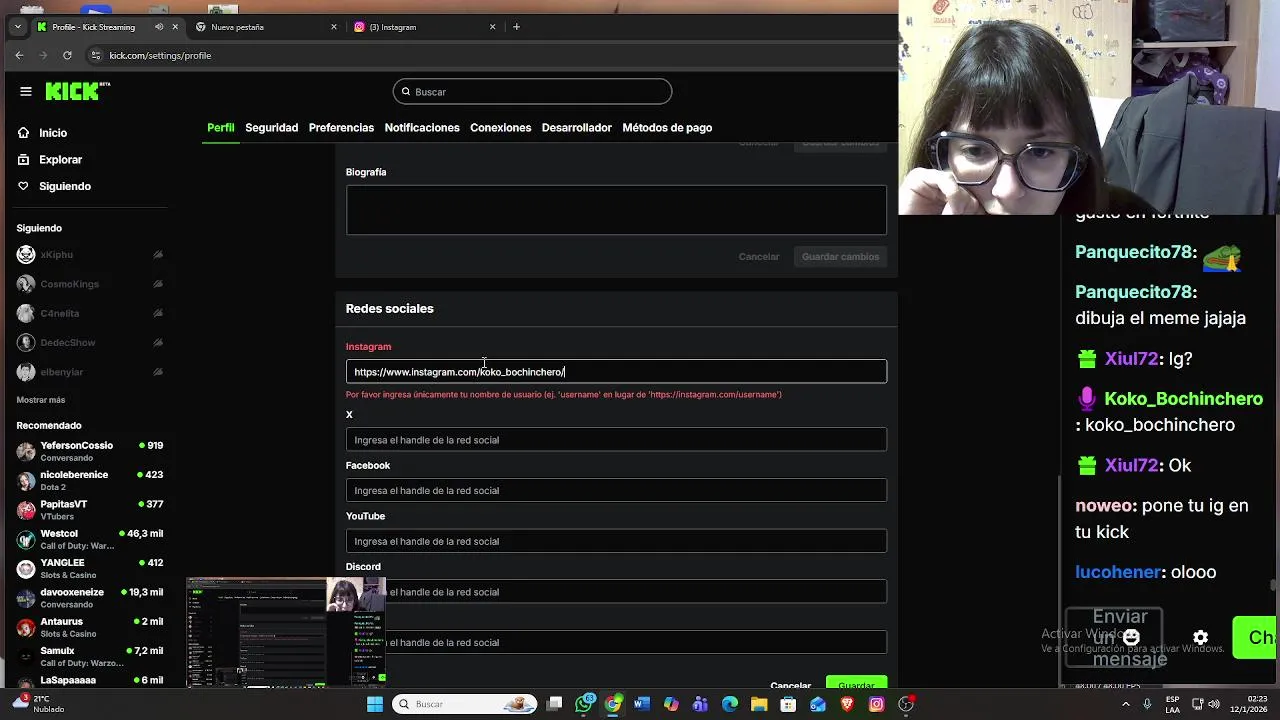Mute the Kick Streaming browser tab

coord(159,27)
